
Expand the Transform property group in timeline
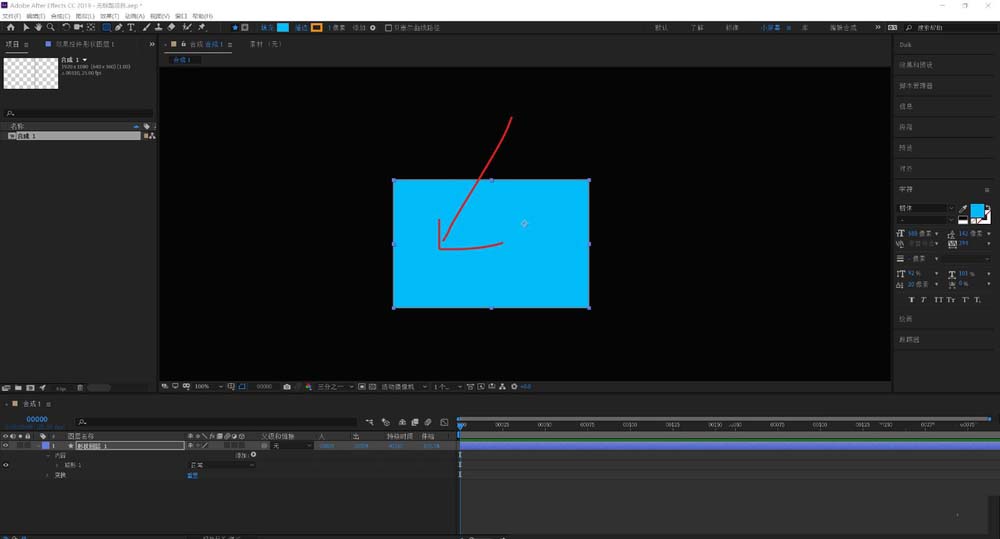click(48, 475)
